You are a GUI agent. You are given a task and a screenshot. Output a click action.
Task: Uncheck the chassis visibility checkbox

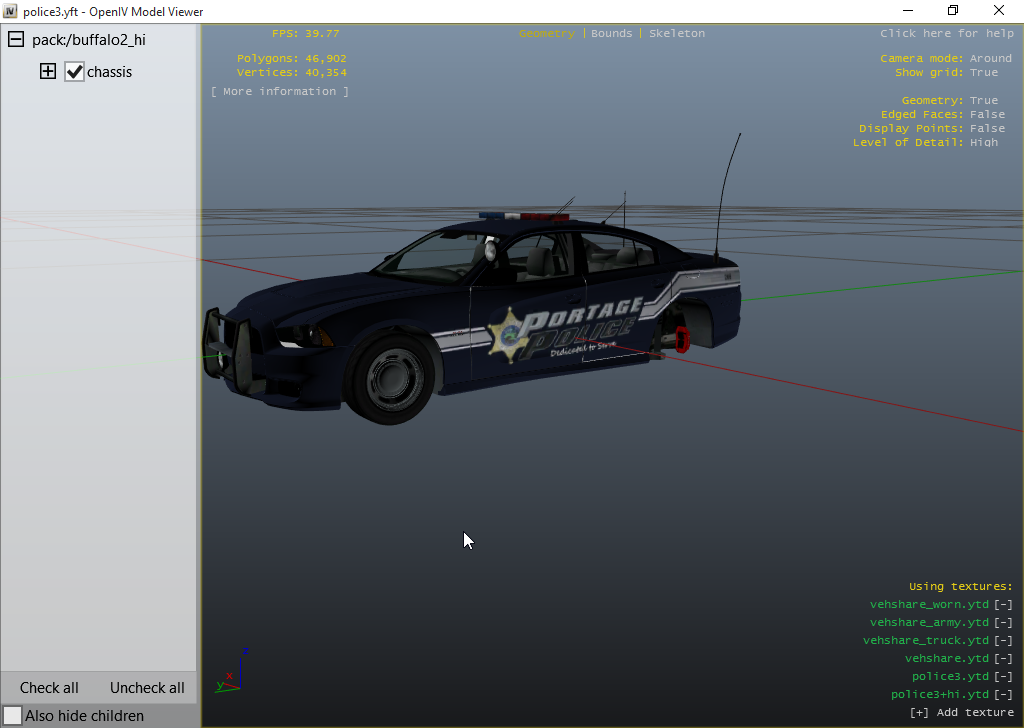tap(74, 72)
